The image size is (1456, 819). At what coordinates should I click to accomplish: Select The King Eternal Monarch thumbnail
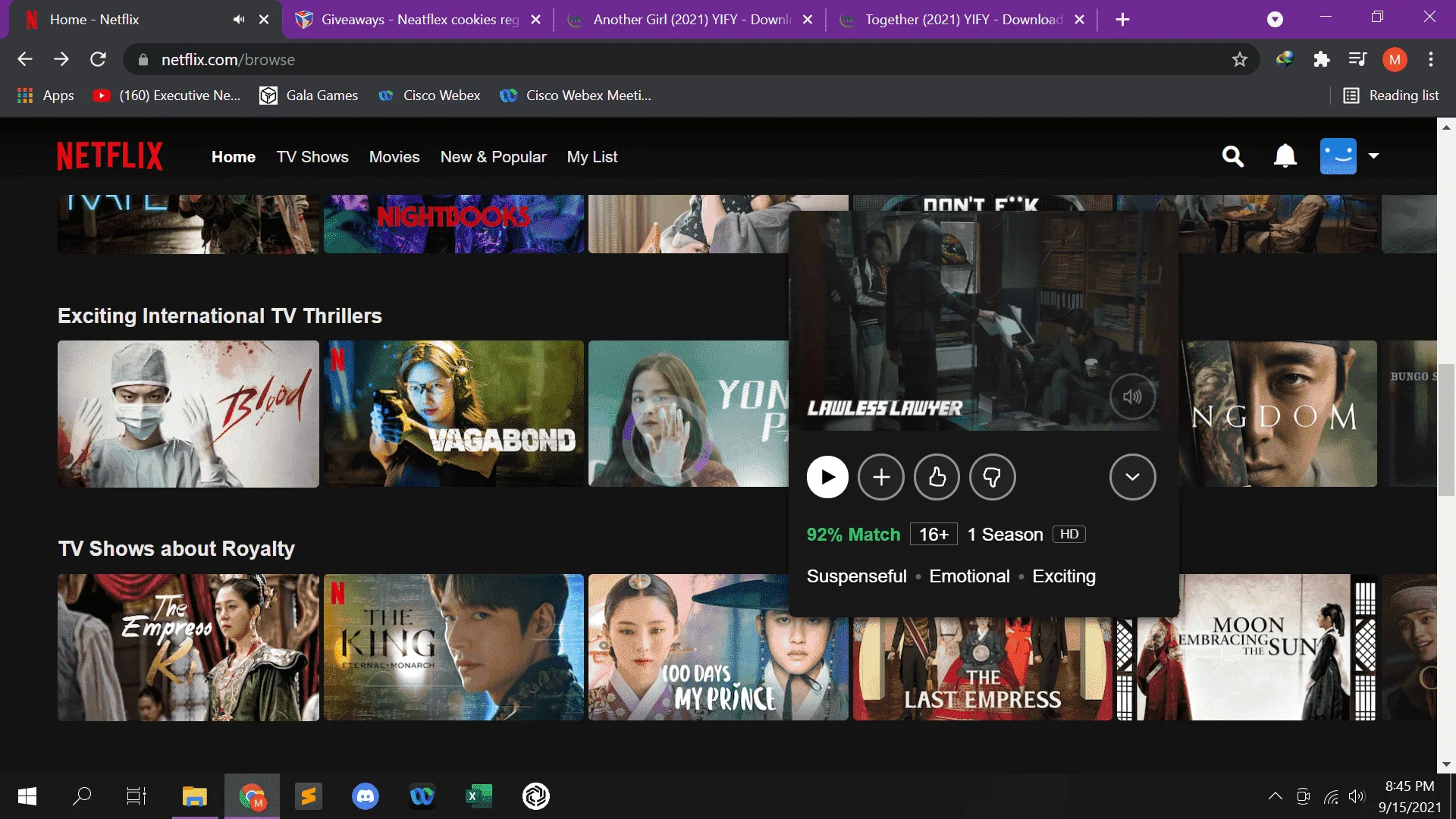coord(453,647)
